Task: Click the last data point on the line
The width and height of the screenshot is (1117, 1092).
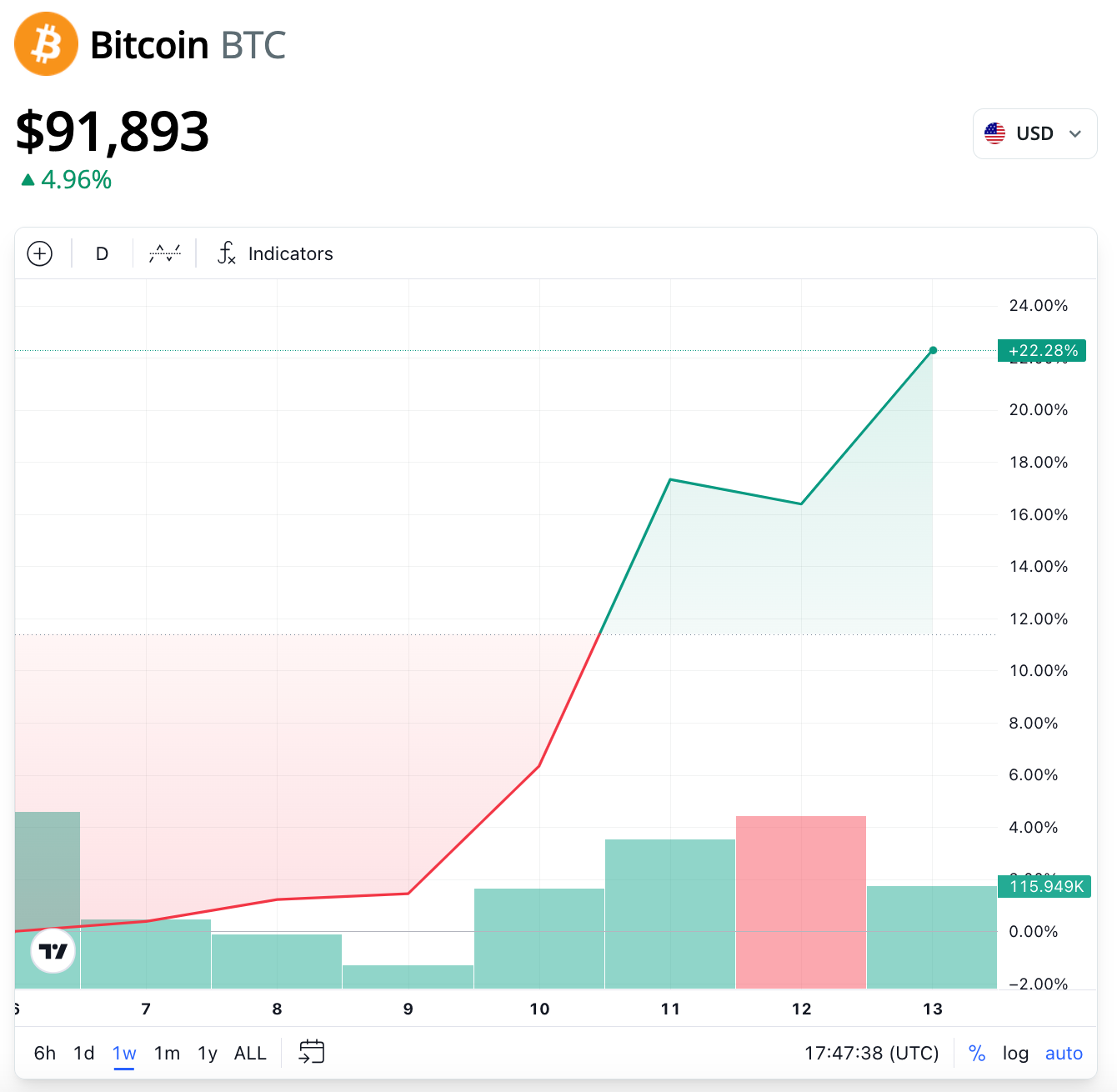Action: 933,350
